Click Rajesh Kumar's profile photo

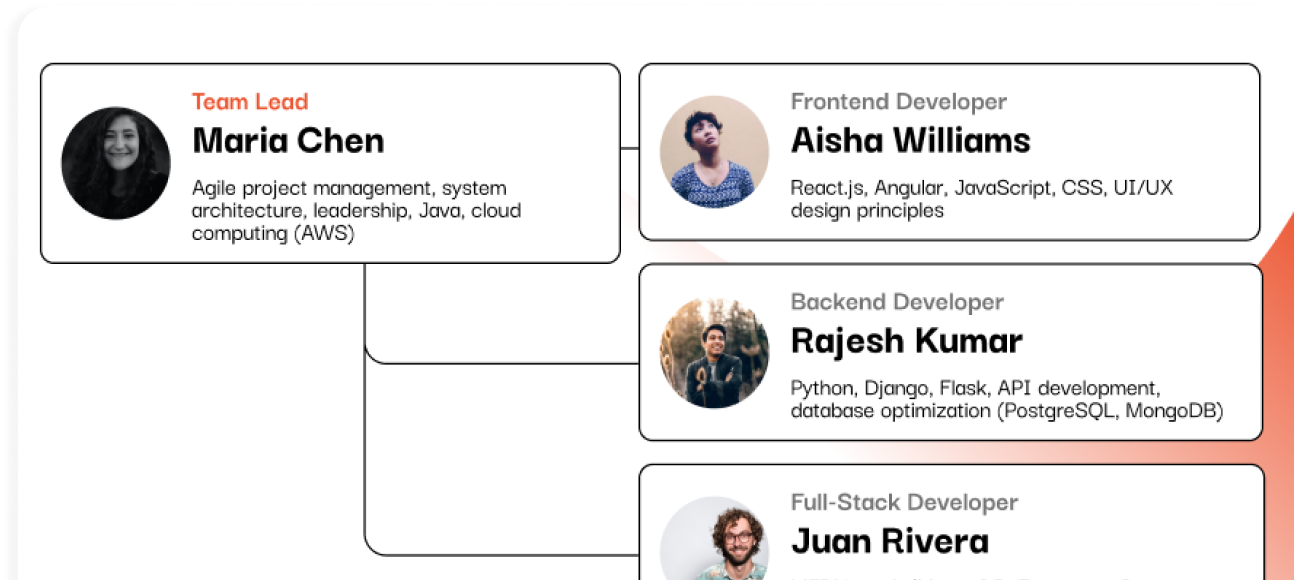pyautogui.click(x=714, y=353)
